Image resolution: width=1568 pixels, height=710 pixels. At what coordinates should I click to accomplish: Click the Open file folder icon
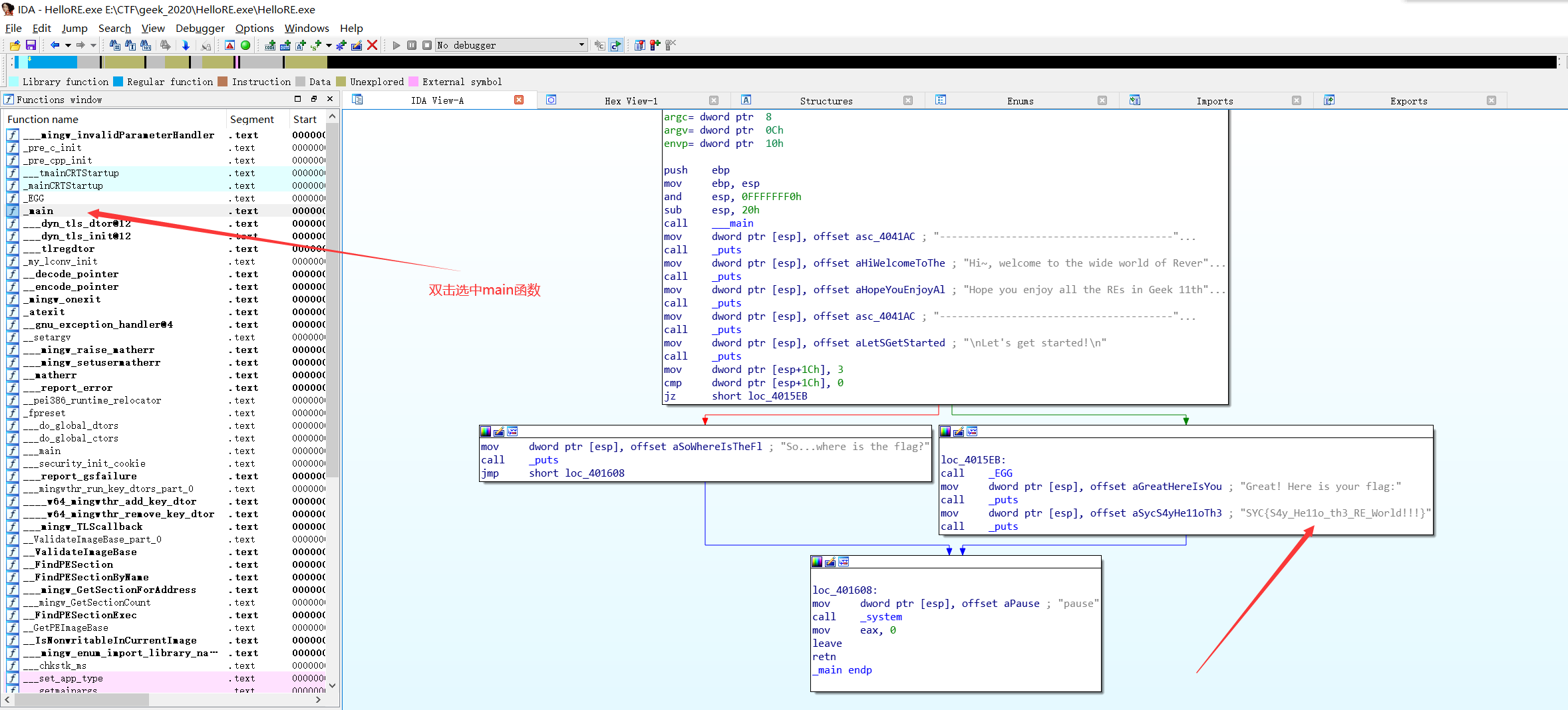pos(15,45)
